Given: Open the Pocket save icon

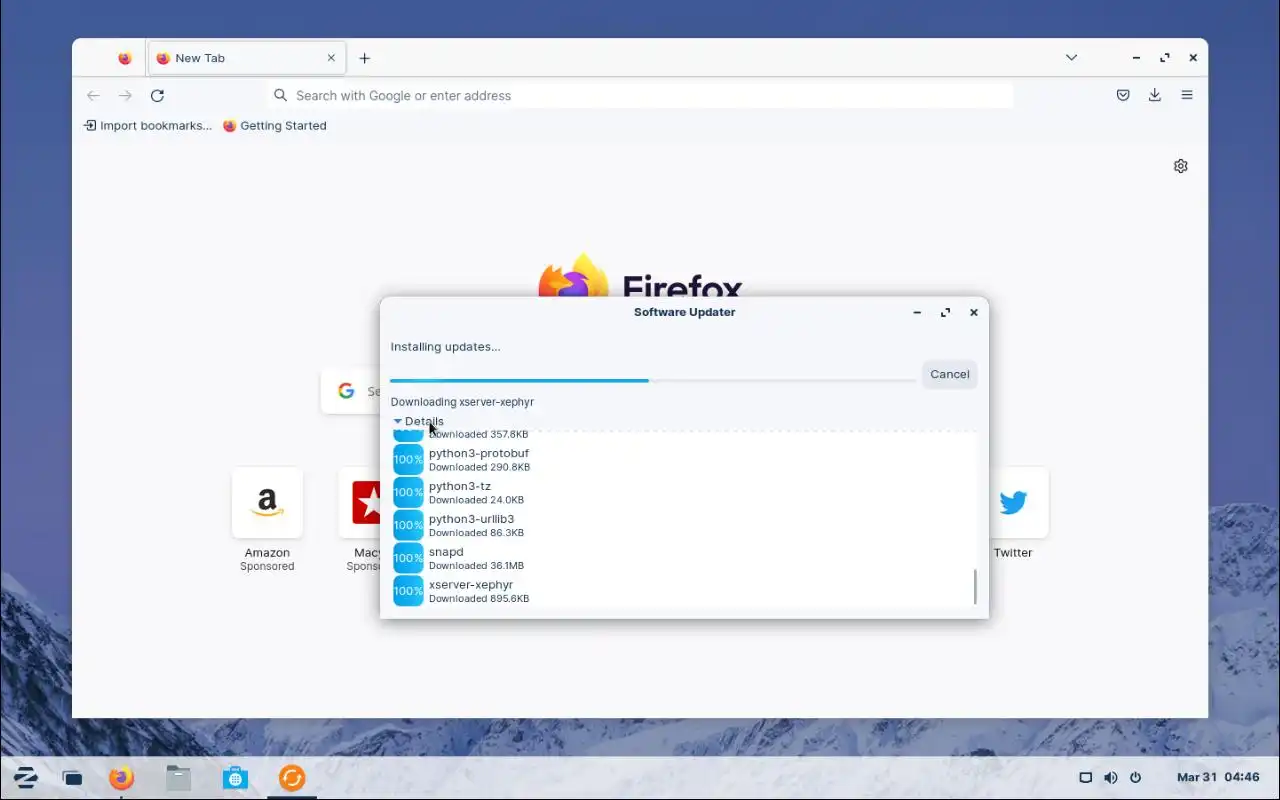Looking at the screenshot, I should pos(1123,96).
